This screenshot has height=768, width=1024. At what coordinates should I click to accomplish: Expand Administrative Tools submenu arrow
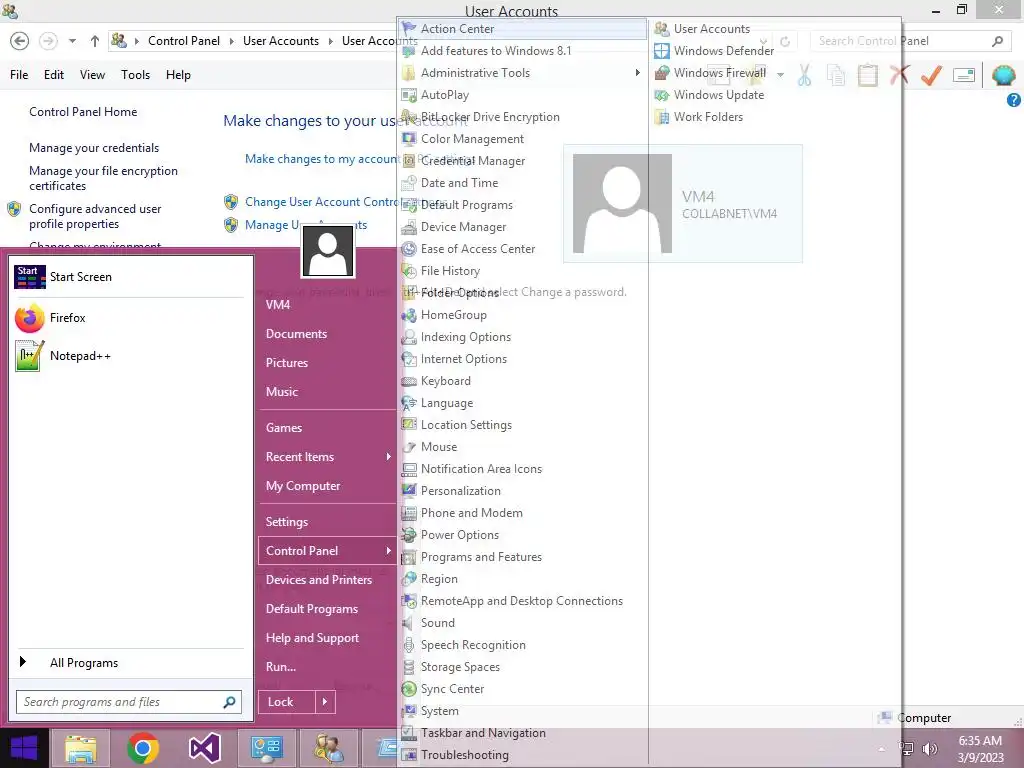click(x=637, y=72)
